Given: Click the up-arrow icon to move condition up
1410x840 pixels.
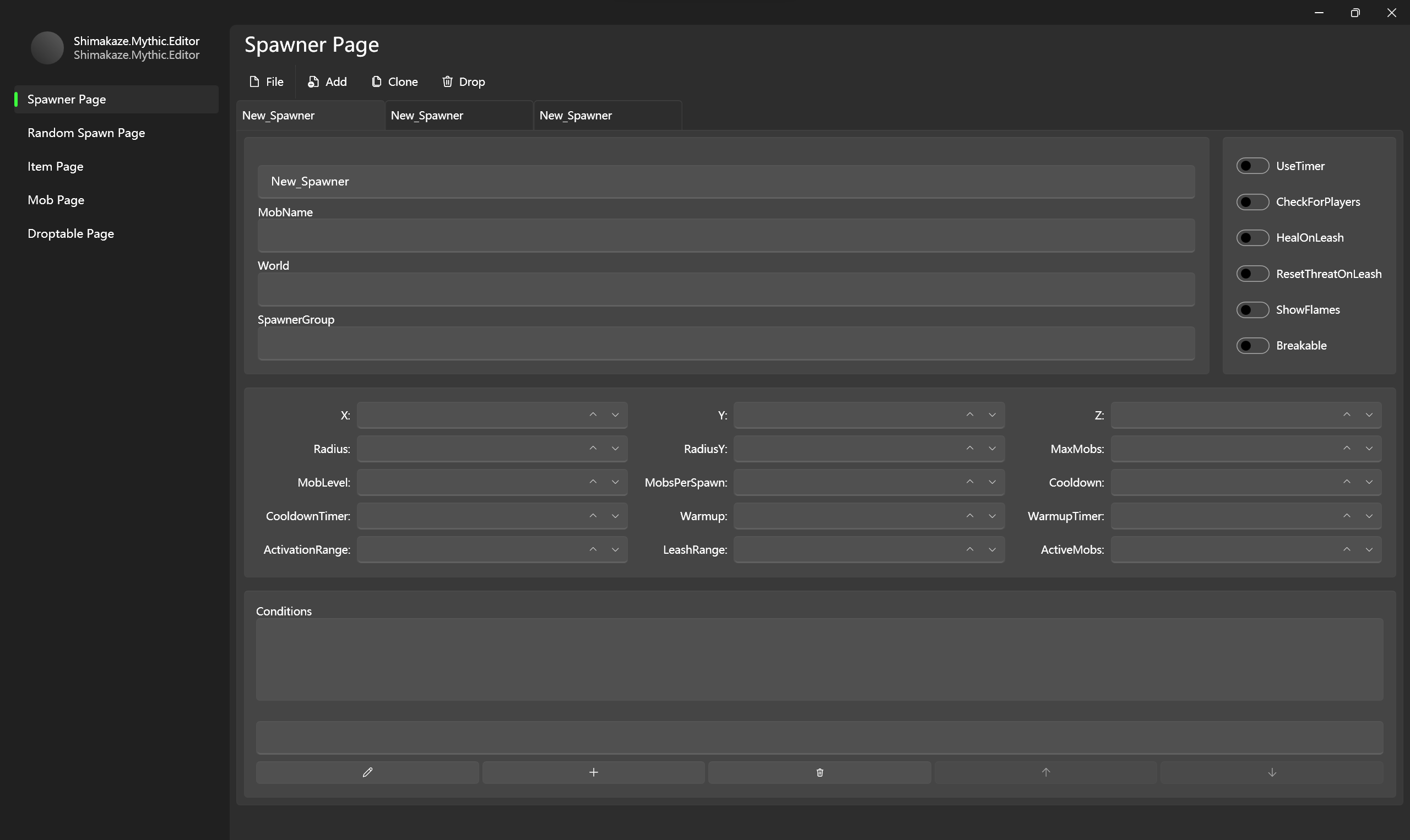Looking at the screenshot, I should point(1046,772).
